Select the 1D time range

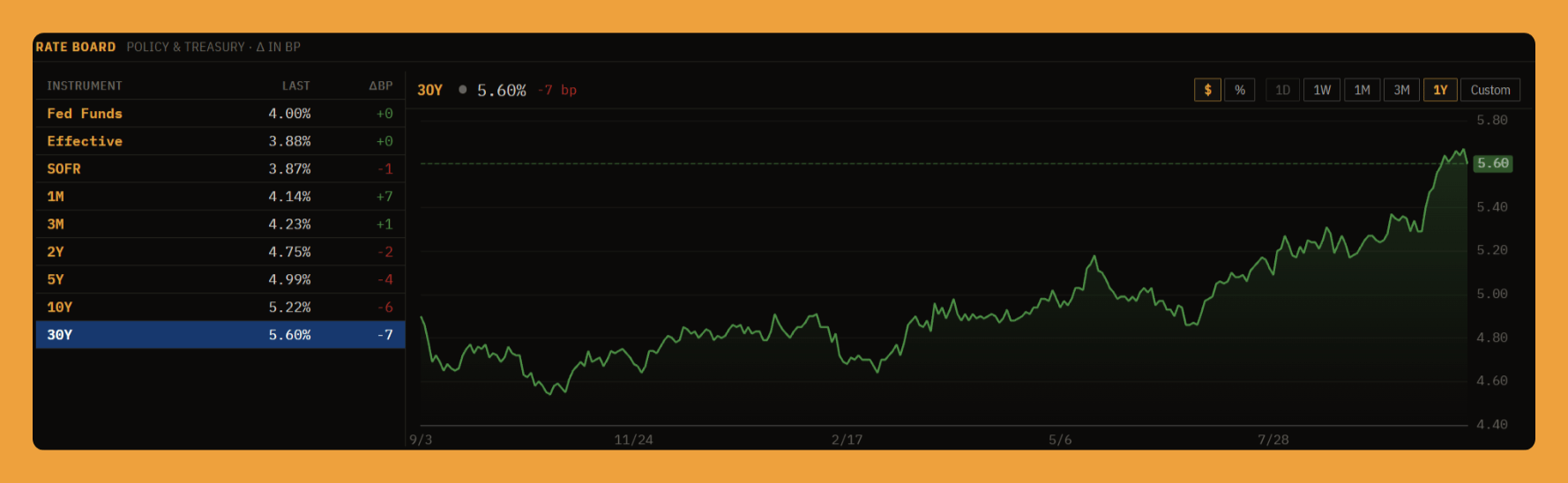(1282, 90)
